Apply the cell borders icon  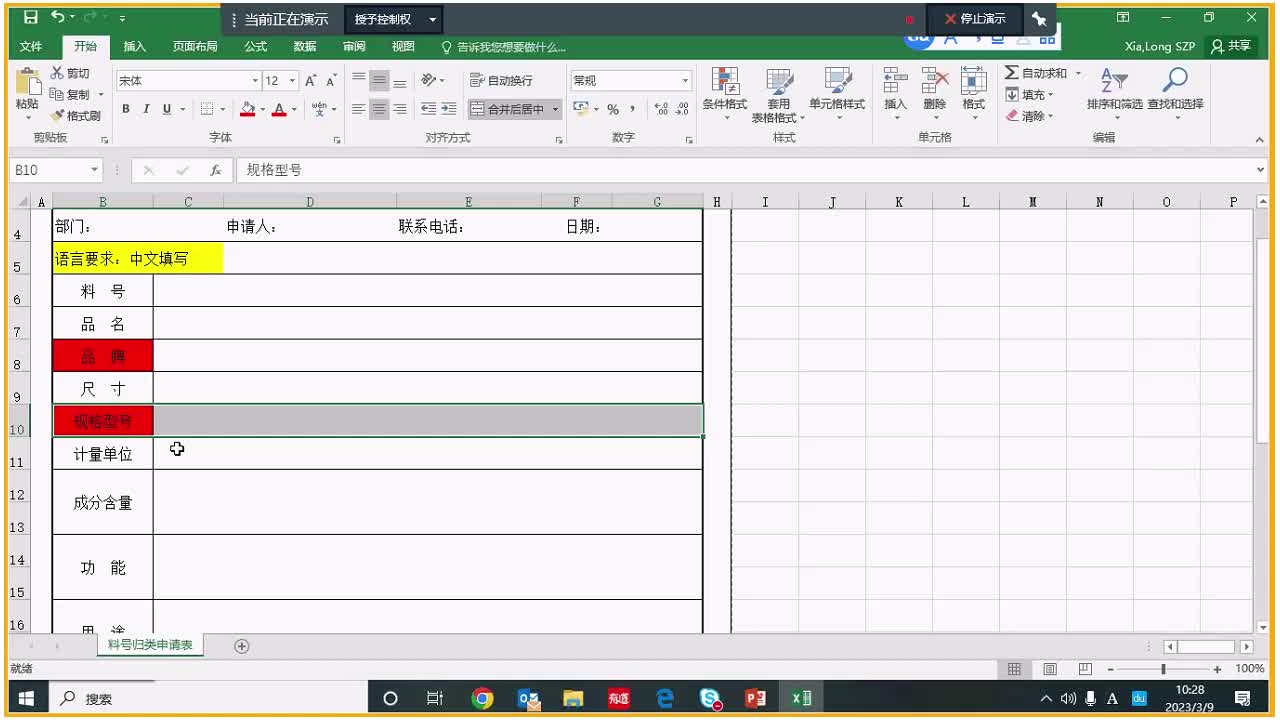tap(207, 109)
